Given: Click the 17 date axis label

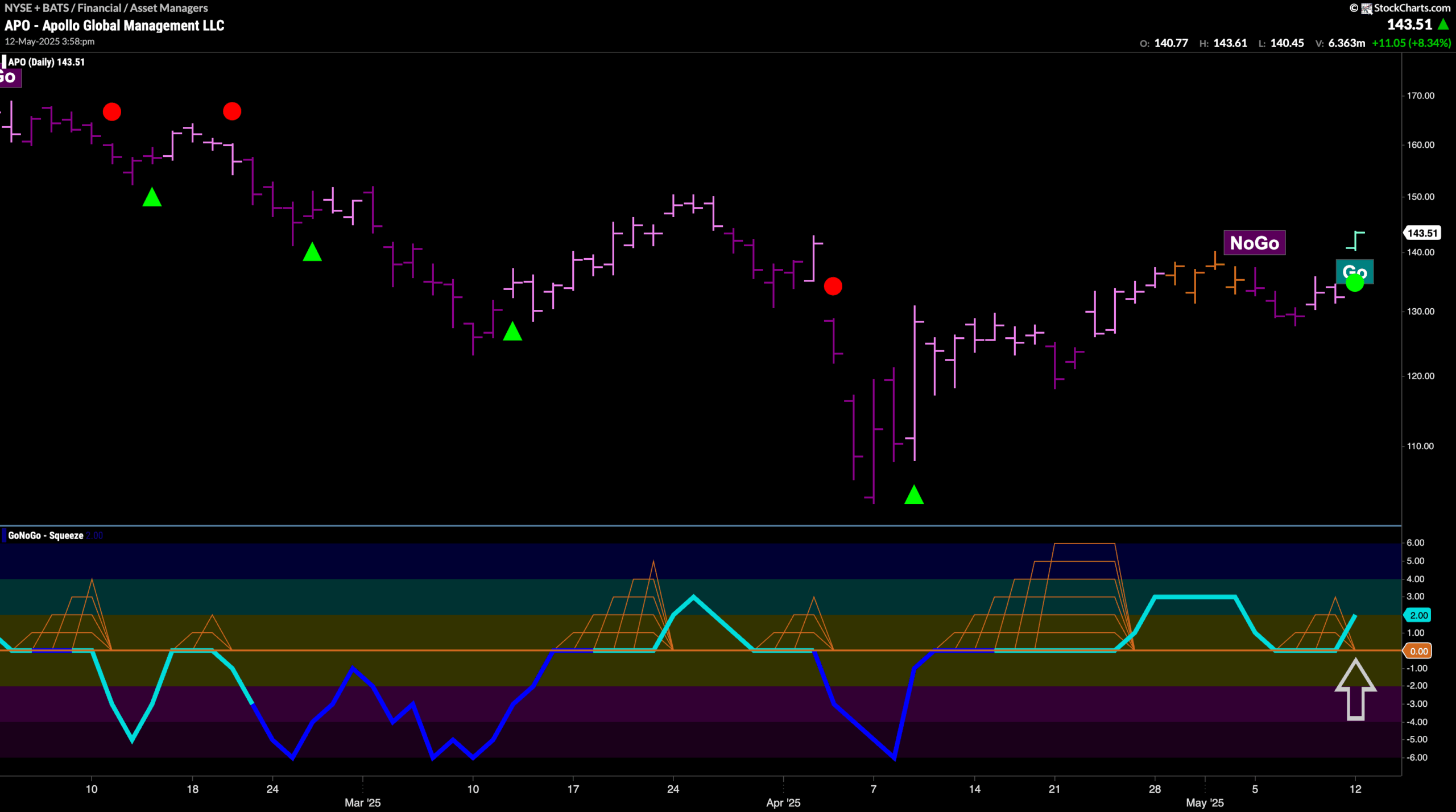Looking at the screenshot, I should coord(573,789).
